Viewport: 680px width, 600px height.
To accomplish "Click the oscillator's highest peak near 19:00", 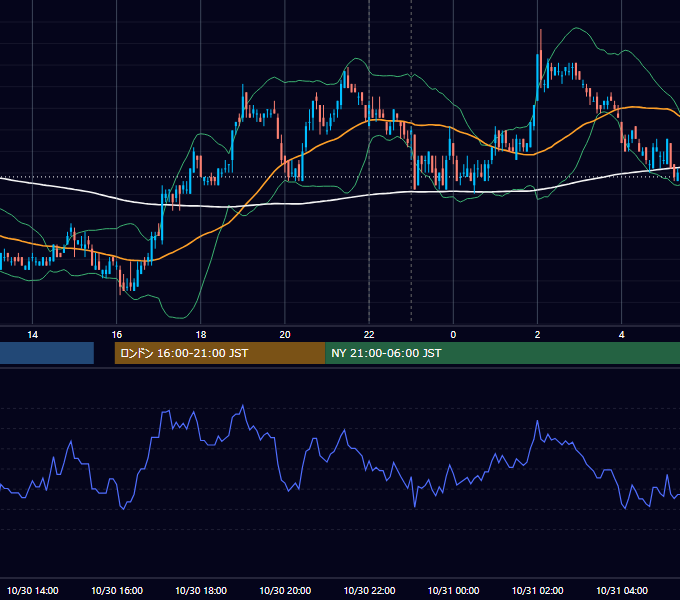I will pos(242,406).
